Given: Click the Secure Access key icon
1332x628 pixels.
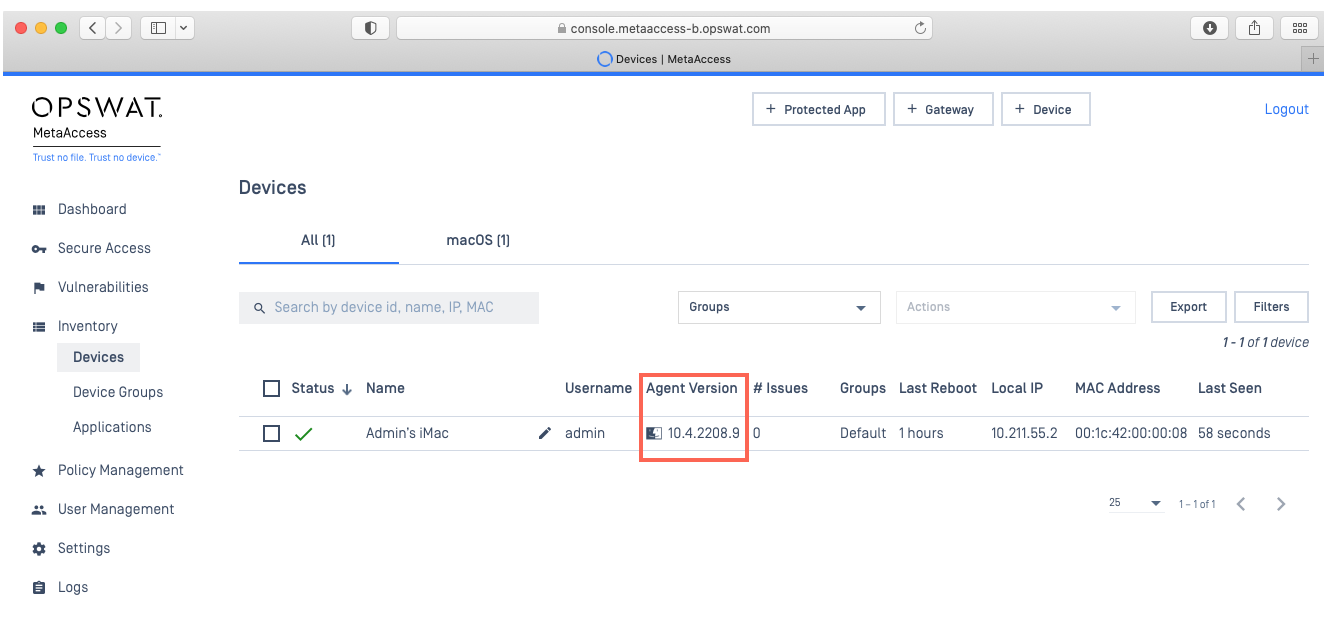Looking at the screenshot, I should [x=39, y=249].
